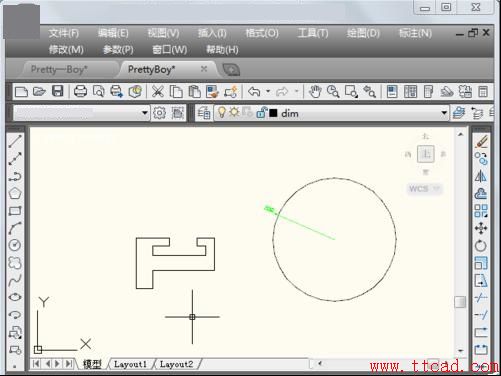Click the Workspace Settings gear icon
This screenshot has width=501, height=376.
(x=159, y=113)
